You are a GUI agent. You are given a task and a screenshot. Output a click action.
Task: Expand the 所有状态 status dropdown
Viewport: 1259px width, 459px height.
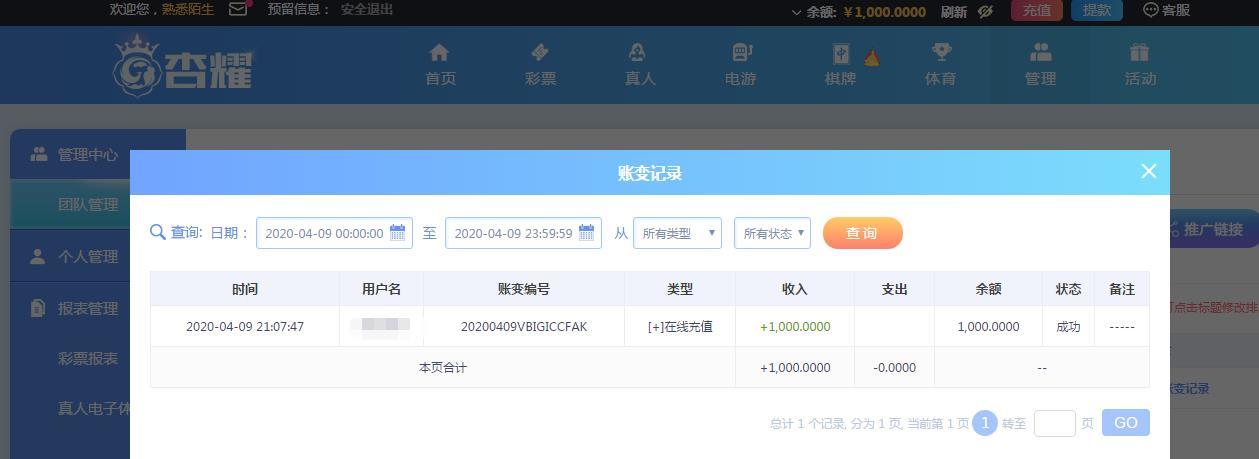772,233
